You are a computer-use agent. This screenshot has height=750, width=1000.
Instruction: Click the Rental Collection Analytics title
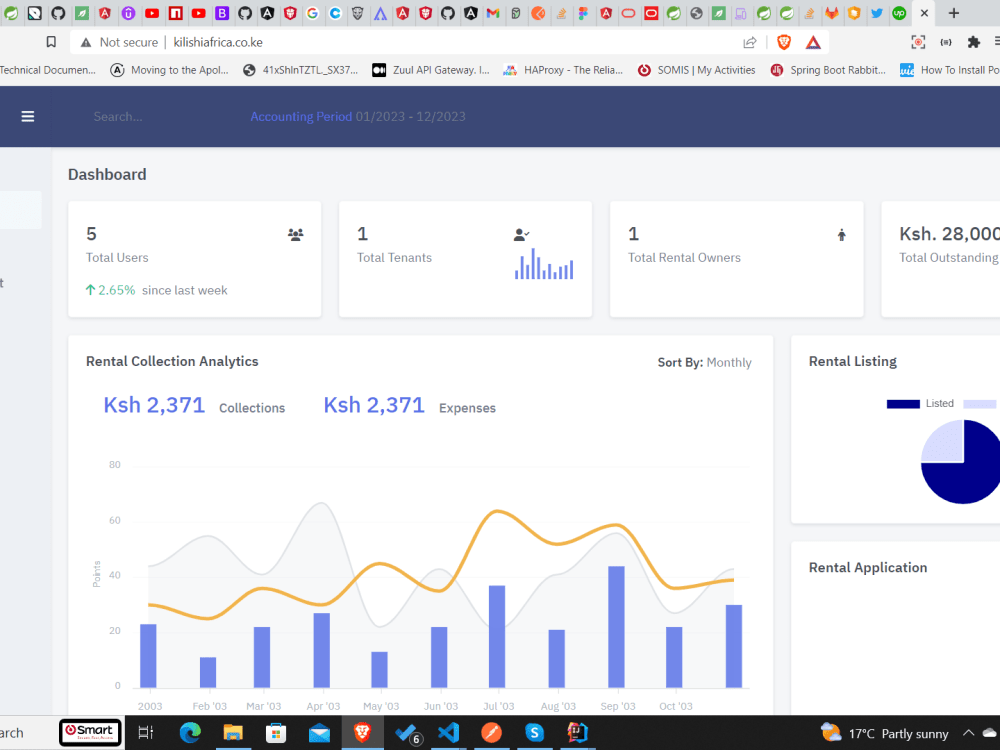tap(172, 361)
